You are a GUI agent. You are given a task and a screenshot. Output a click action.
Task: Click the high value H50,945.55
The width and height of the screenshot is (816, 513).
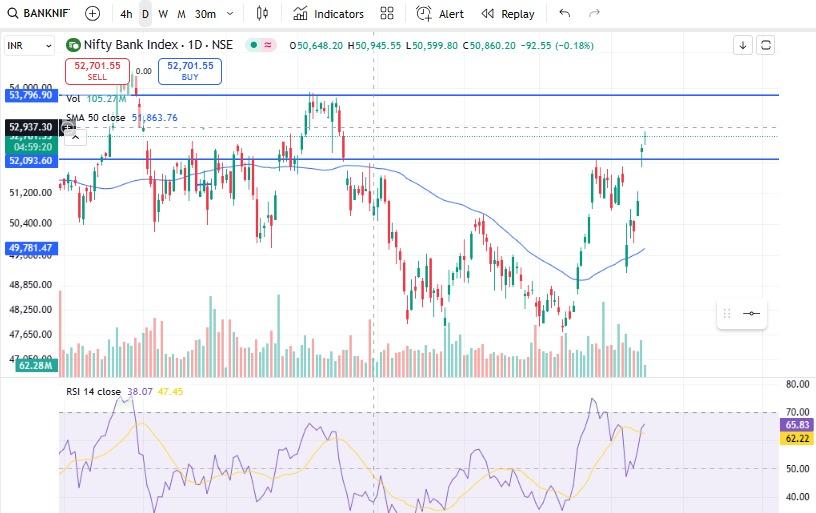click(375, 46)
